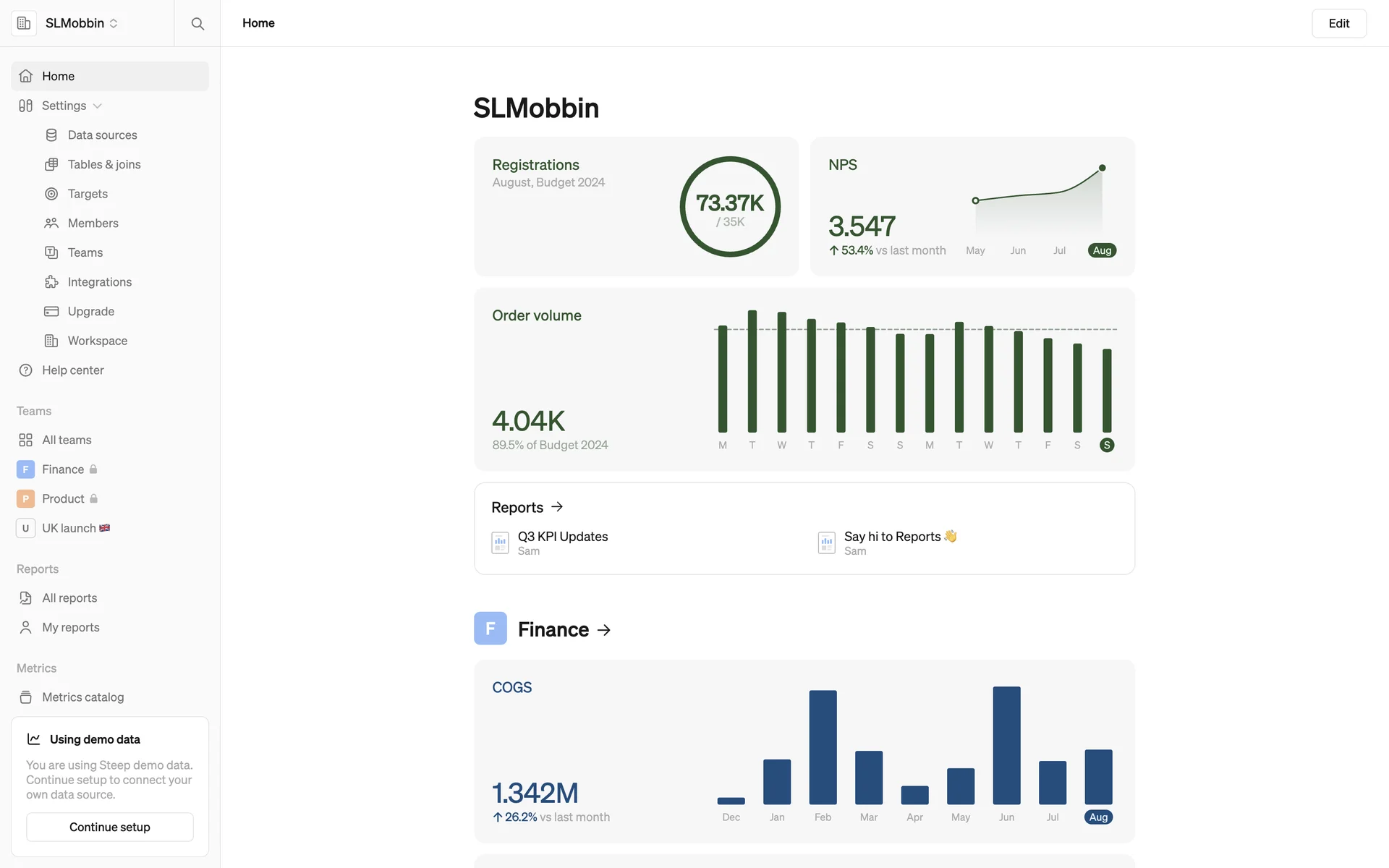Click the Help center question icon

26,370
